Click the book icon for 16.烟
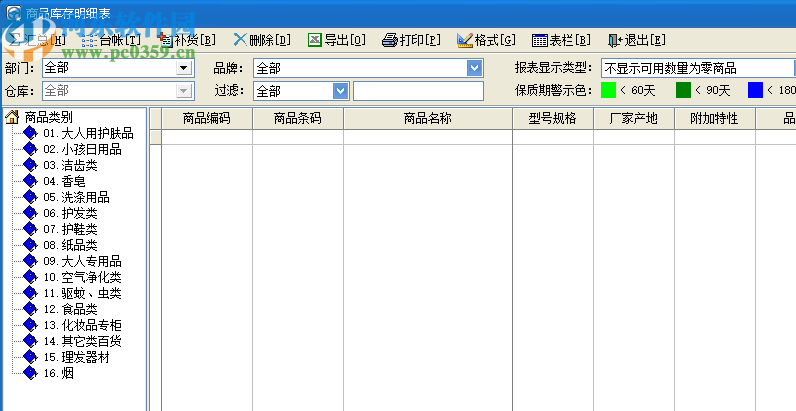The image size is (796, 411). pyautogui.click(x=30, y=373)
